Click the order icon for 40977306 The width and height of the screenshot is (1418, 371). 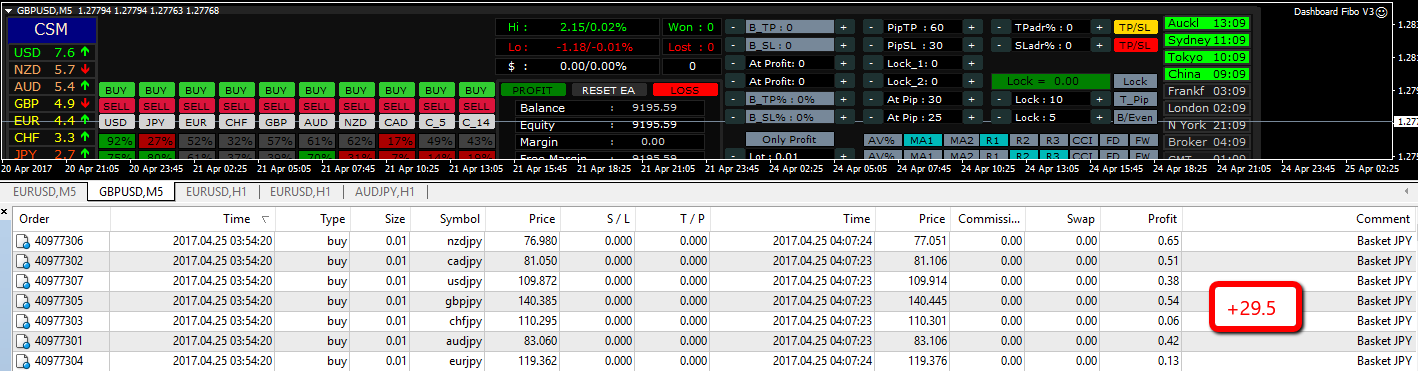pos(23,241)
